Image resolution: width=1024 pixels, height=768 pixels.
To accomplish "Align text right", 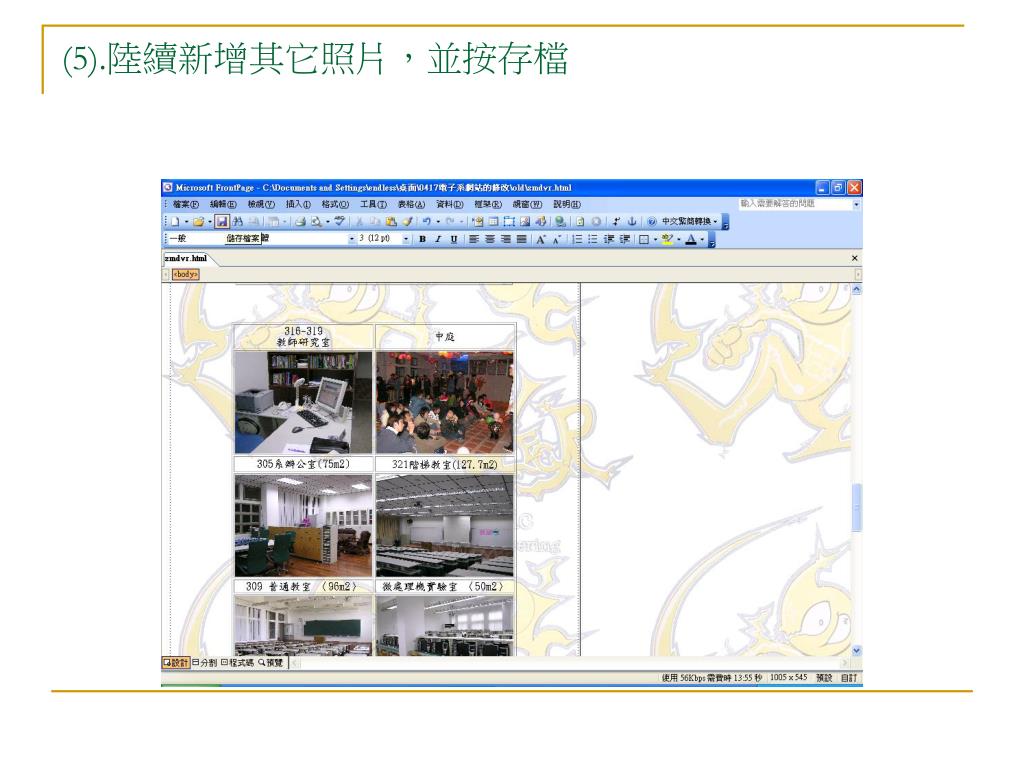I will 506,239.
